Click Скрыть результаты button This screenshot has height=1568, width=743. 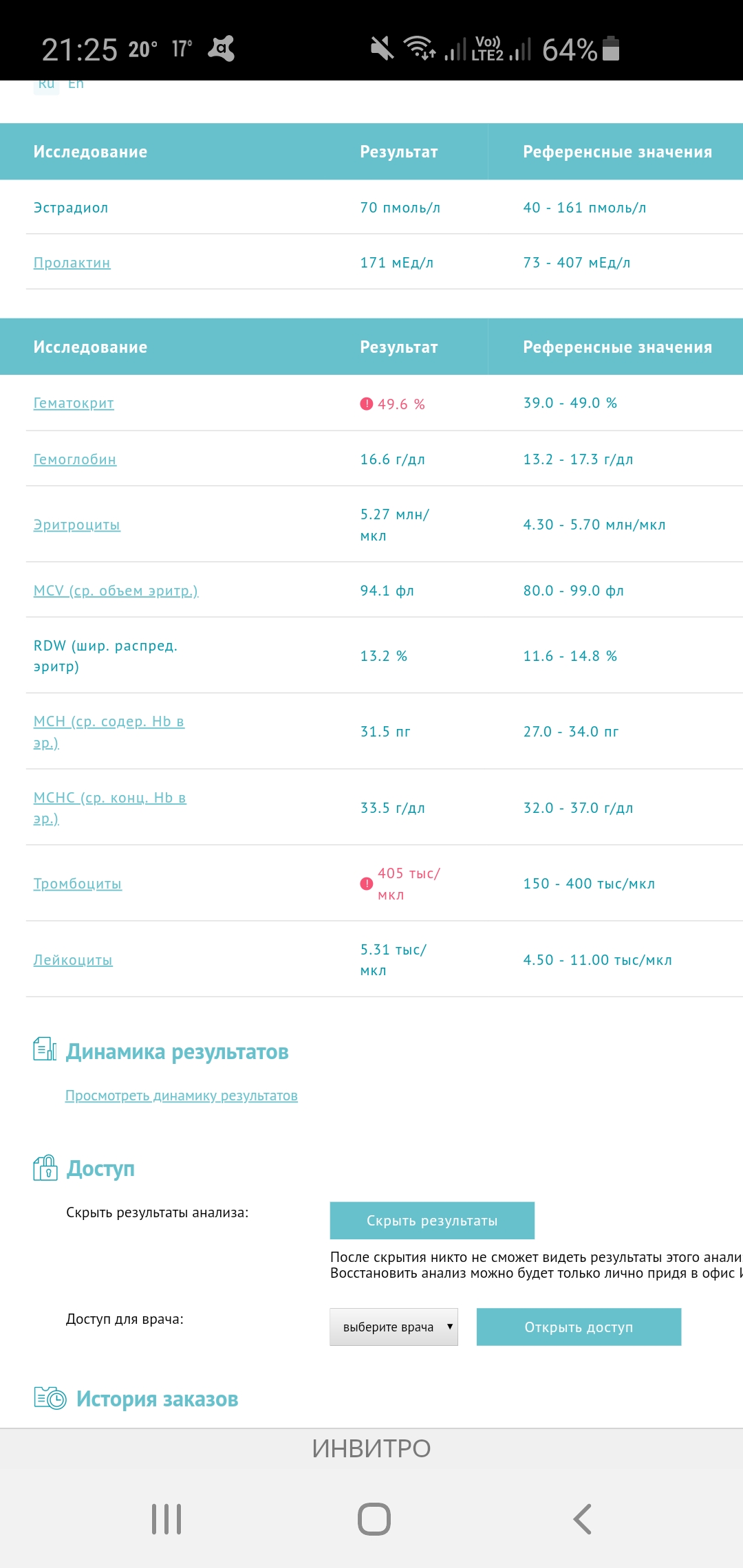point(432,1221)
